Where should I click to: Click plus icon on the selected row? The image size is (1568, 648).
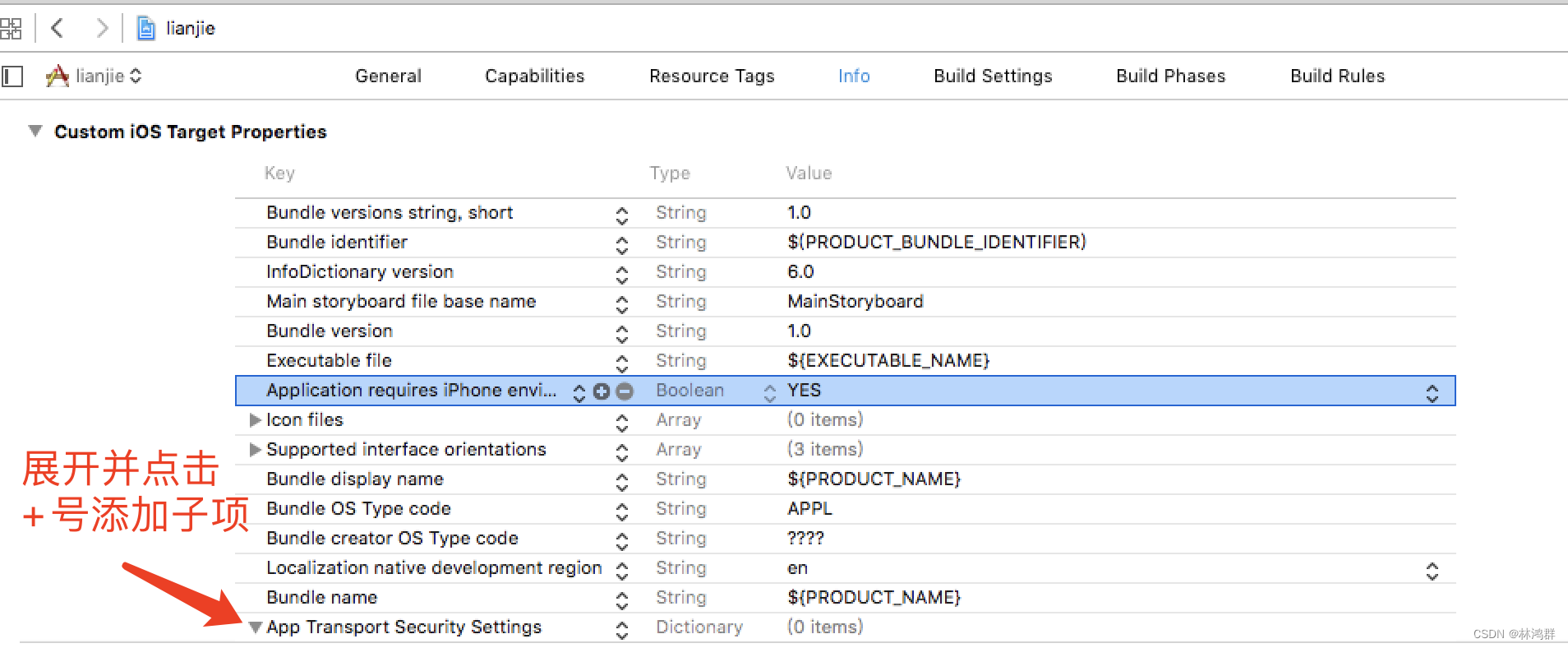[x=602, y=391]
